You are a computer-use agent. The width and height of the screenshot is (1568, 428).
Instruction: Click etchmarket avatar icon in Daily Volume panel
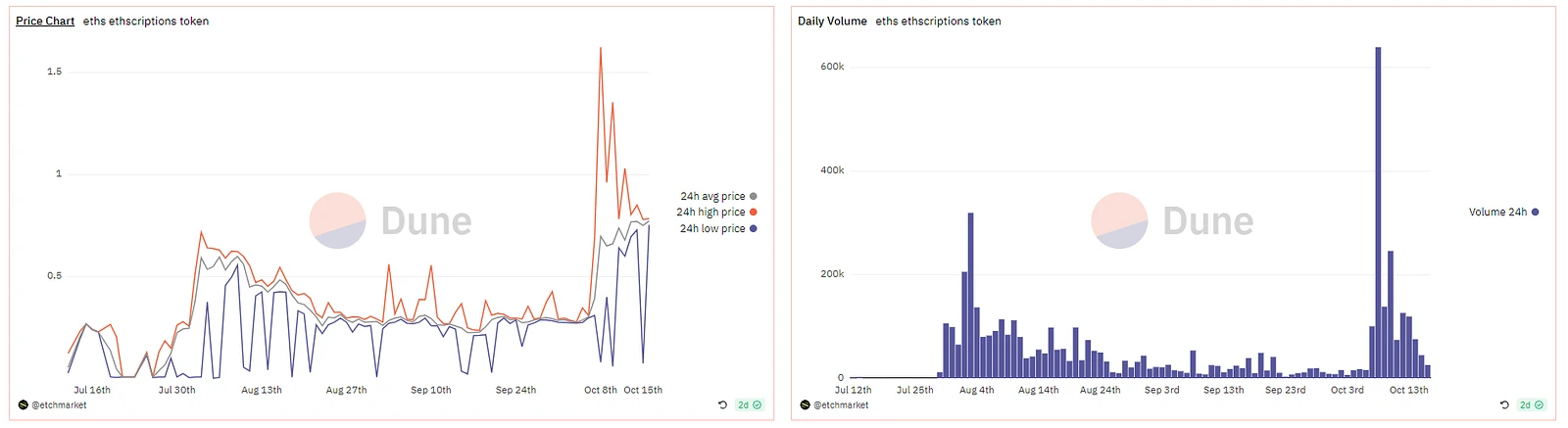tap(805, 404)
